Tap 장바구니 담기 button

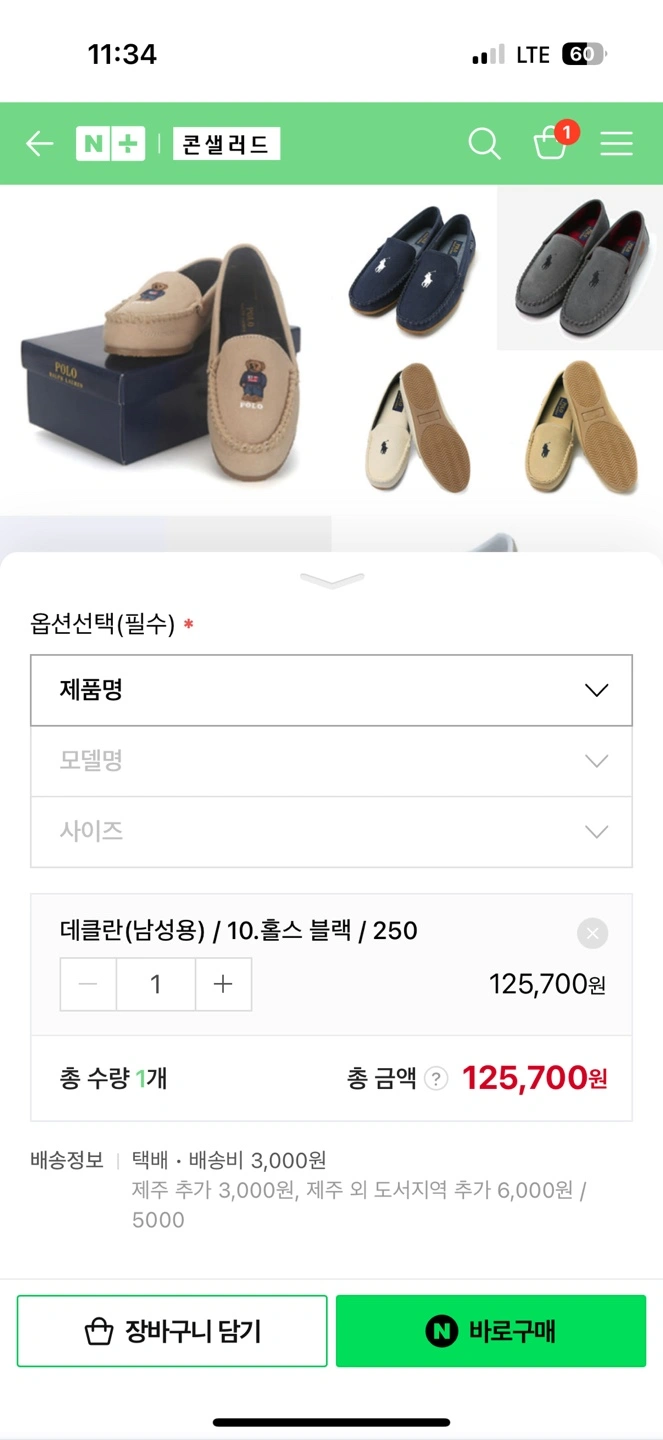pyautogui.click(x=172, y=1331)
